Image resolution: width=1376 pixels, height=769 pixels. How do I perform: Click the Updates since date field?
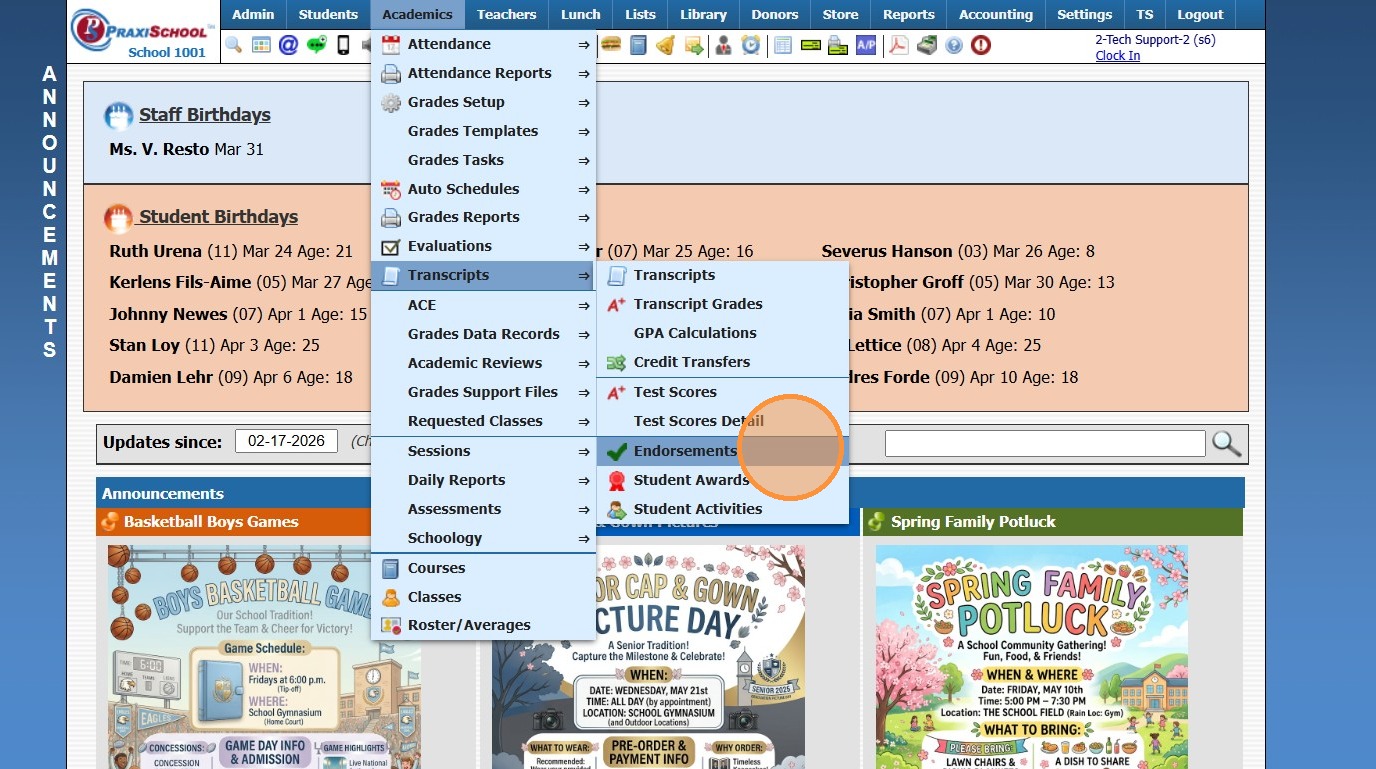[x=287, y=442]
